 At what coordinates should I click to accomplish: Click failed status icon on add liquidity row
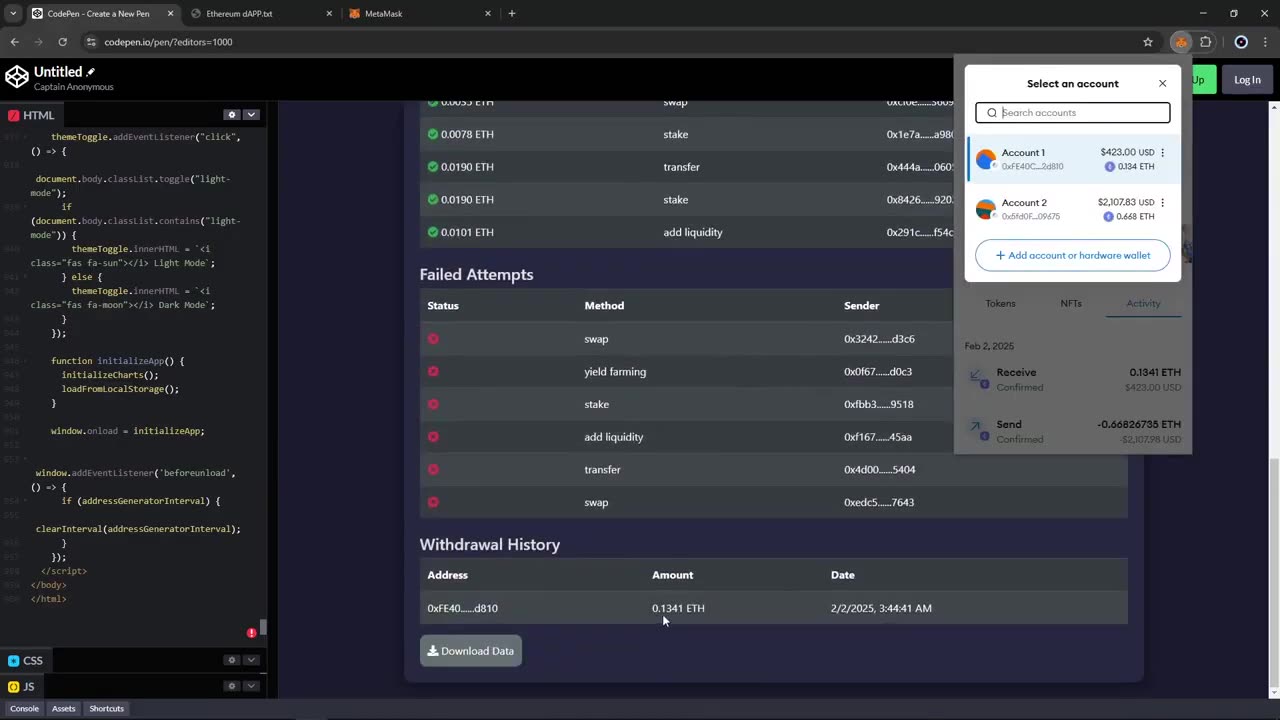click(x=433, y=437)
